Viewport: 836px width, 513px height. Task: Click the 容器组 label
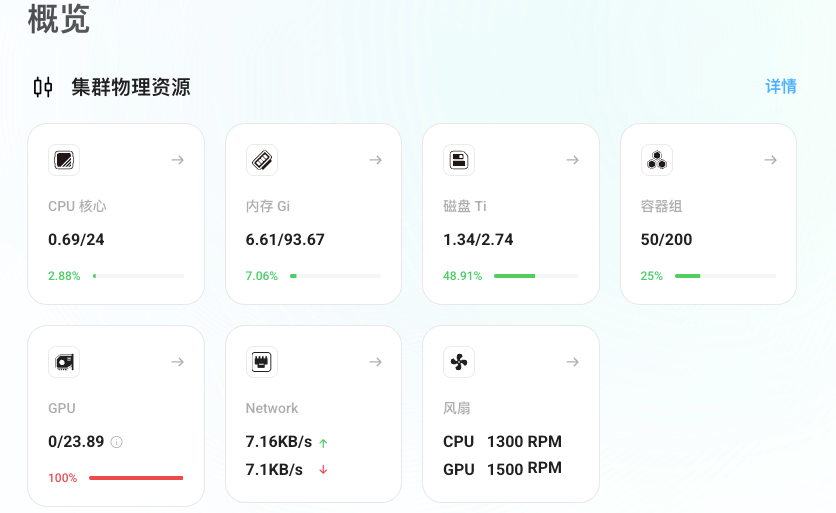tap(662, 206)
